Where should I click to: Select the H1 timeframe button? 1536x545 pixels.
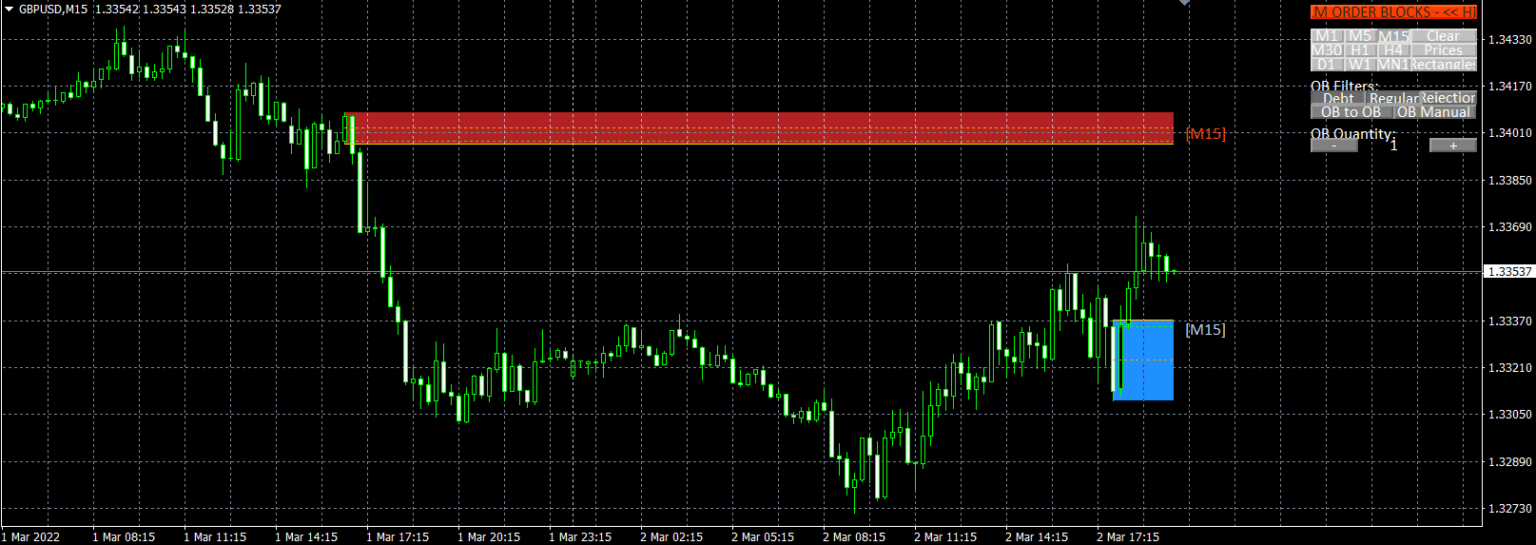1359,50
